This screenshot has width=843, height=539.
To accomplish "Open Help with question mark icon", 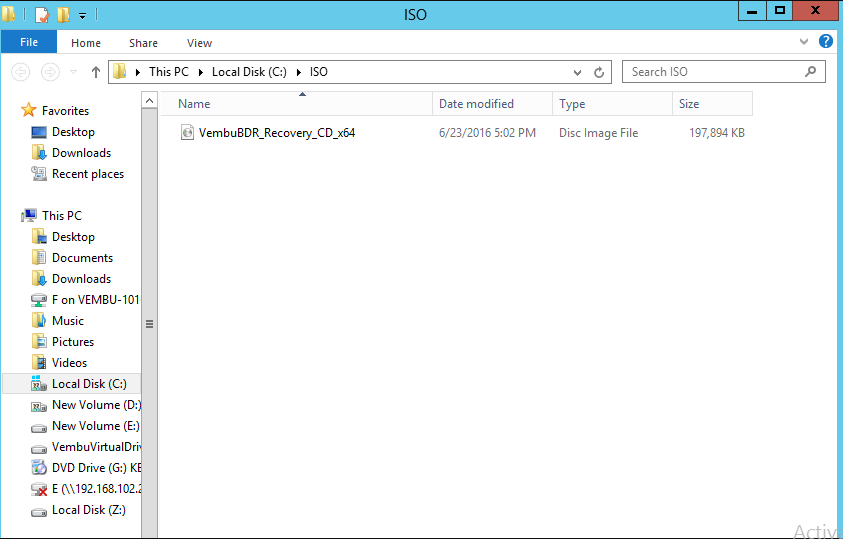I will pyautogui.click(x=826, y=41).
